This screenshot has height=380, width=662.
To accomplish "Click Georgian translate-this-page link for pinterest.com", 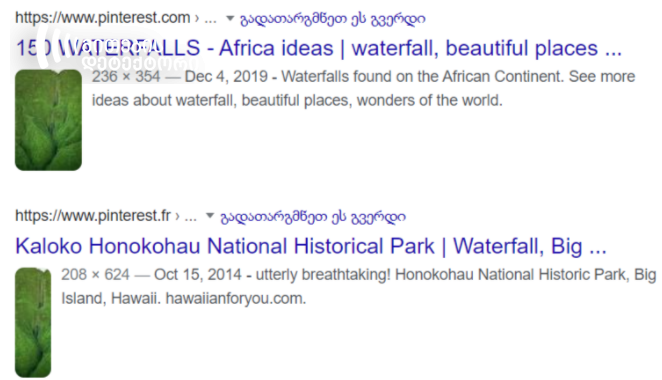I will [333, 19].
